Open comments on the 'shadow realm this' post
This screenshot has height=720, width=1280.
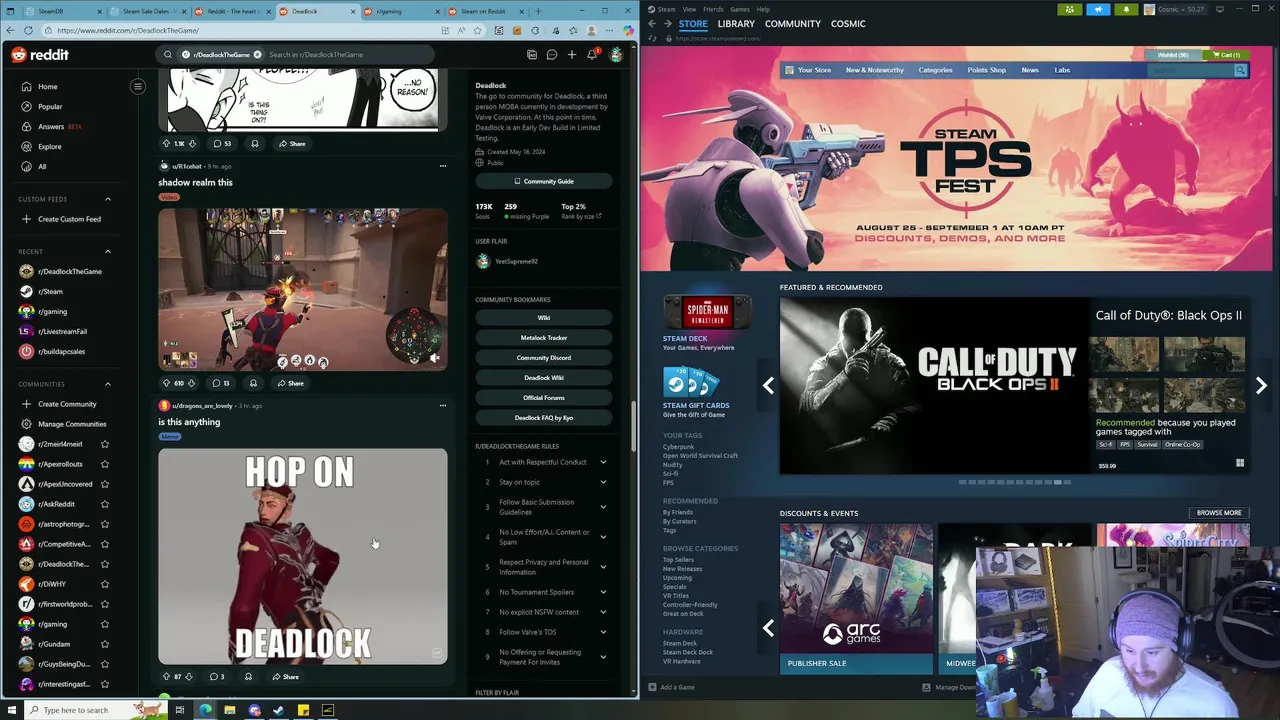[x=221, y=383]
